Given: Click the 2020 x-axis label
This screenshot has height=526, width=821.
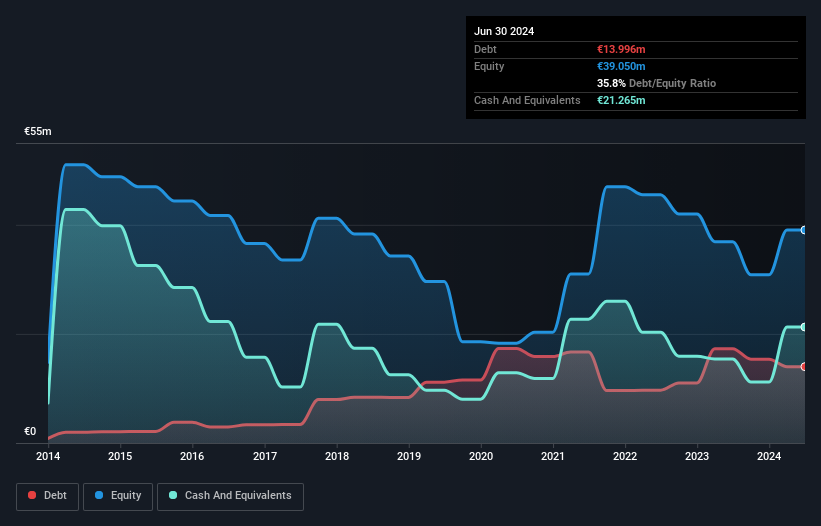Looking at the screenshot, I should click(481, 456).
